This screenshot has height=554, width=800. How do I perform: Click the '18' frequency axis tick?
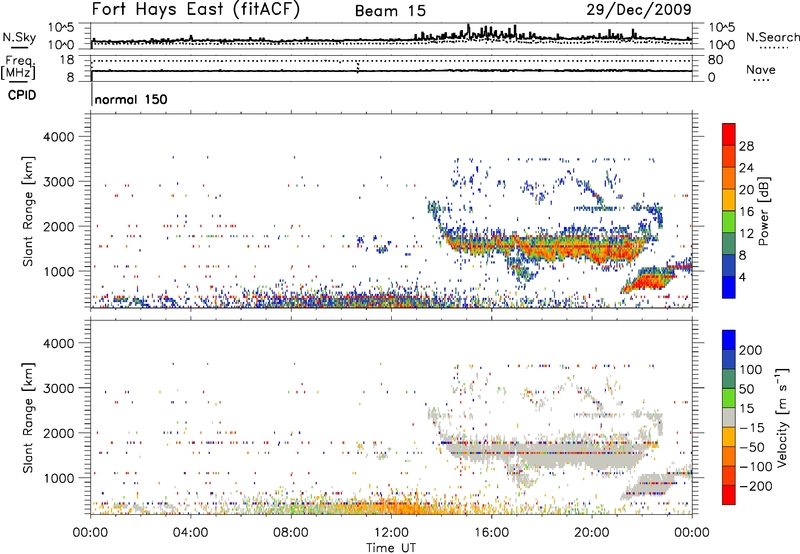[x=67, y=60]
